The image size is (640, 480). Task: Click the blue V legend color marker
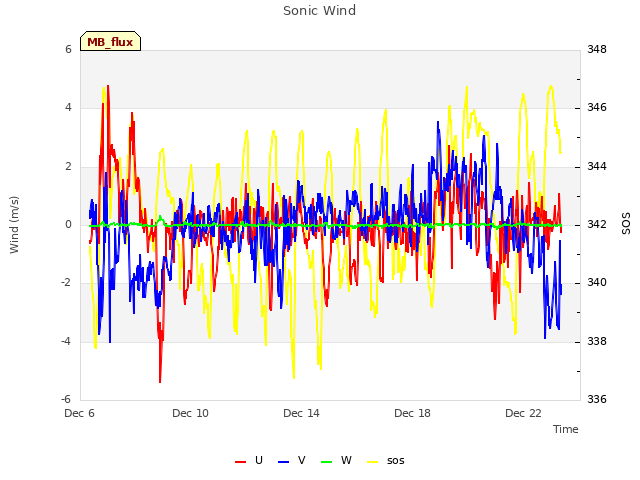point(283,462)
